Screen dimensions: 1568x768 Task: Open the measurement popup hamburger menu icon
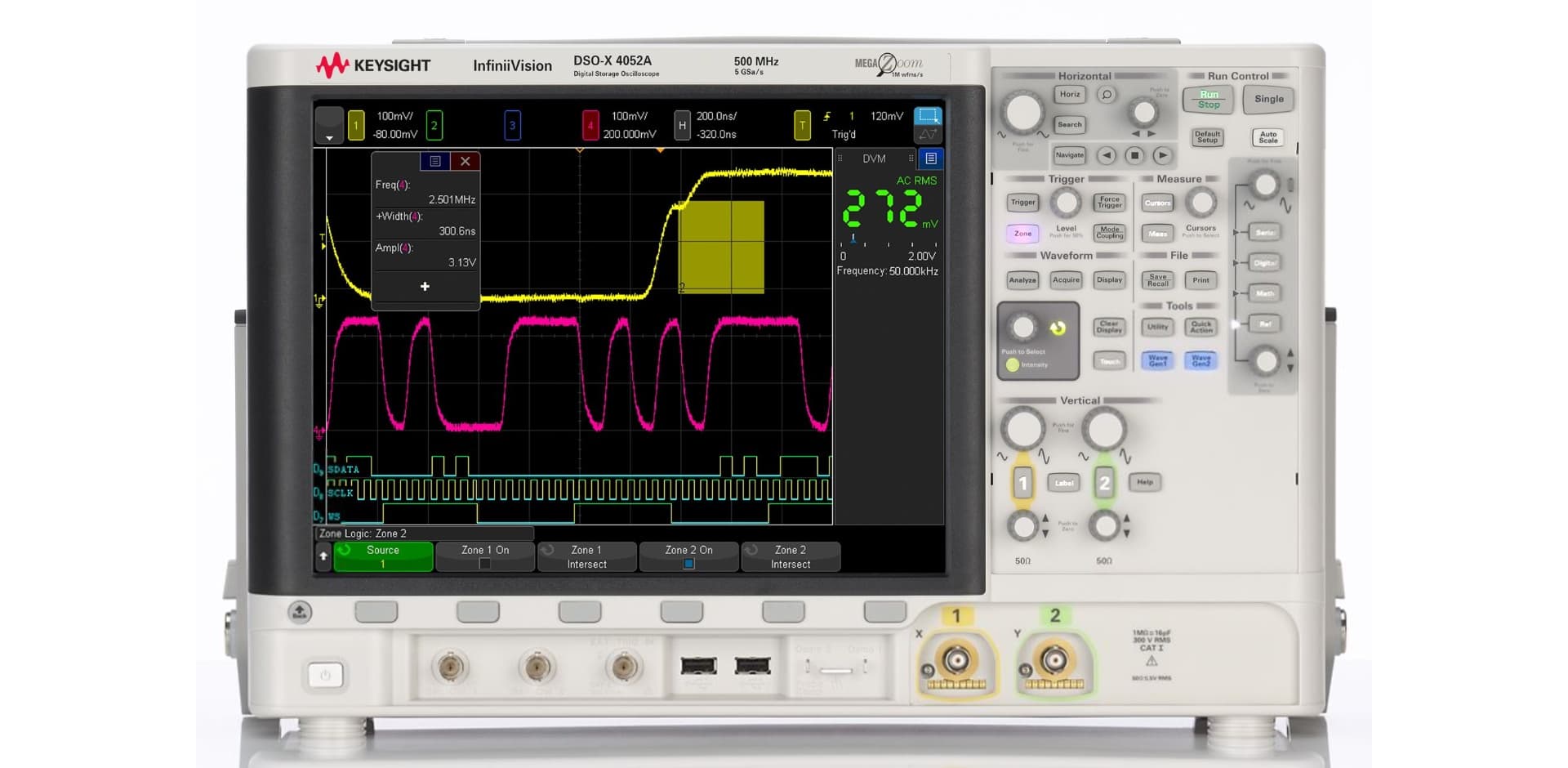tap(434, 161)
